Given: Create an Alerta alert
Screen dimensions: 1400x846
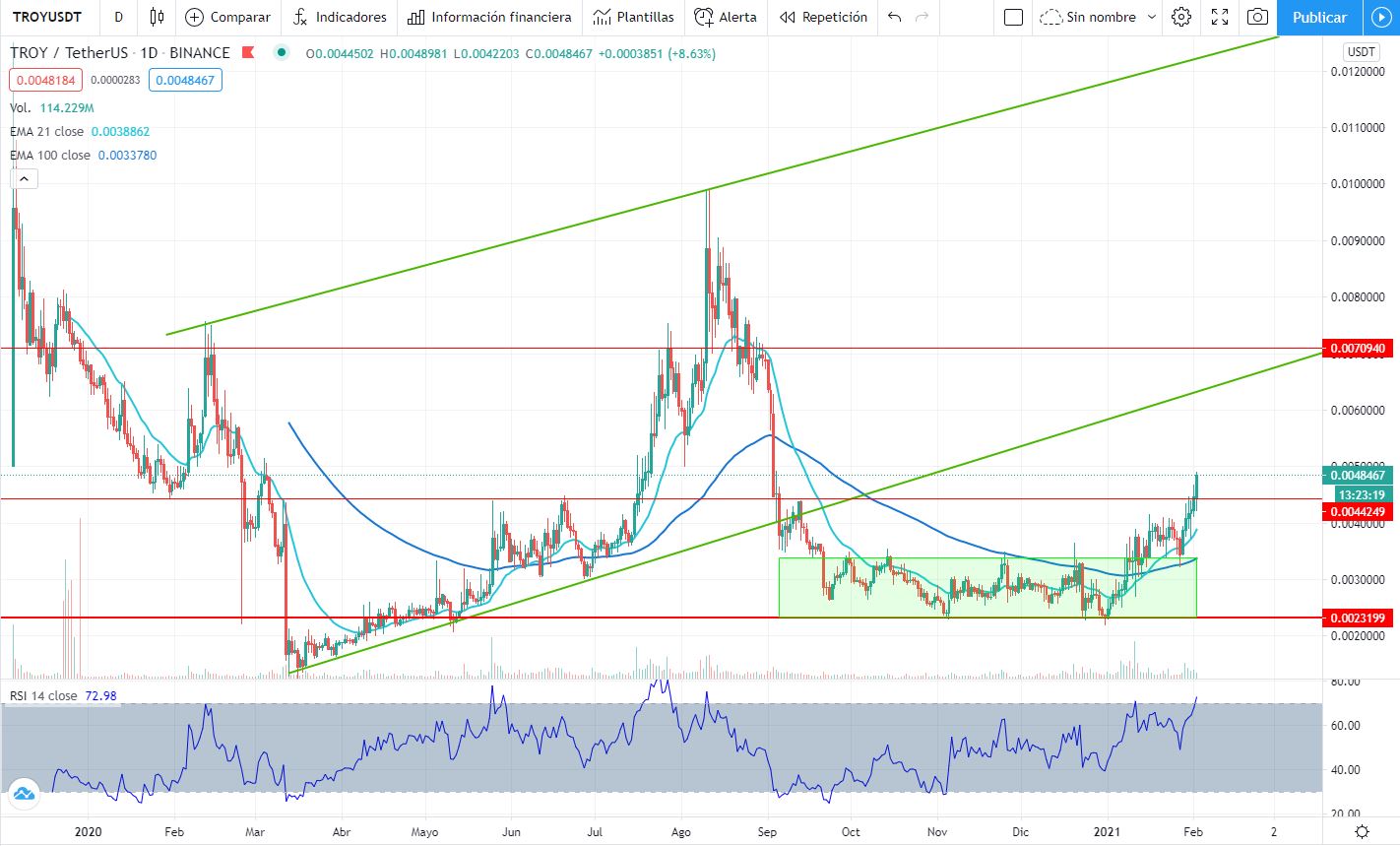Looking at the screenshot, I should [726, 17].
